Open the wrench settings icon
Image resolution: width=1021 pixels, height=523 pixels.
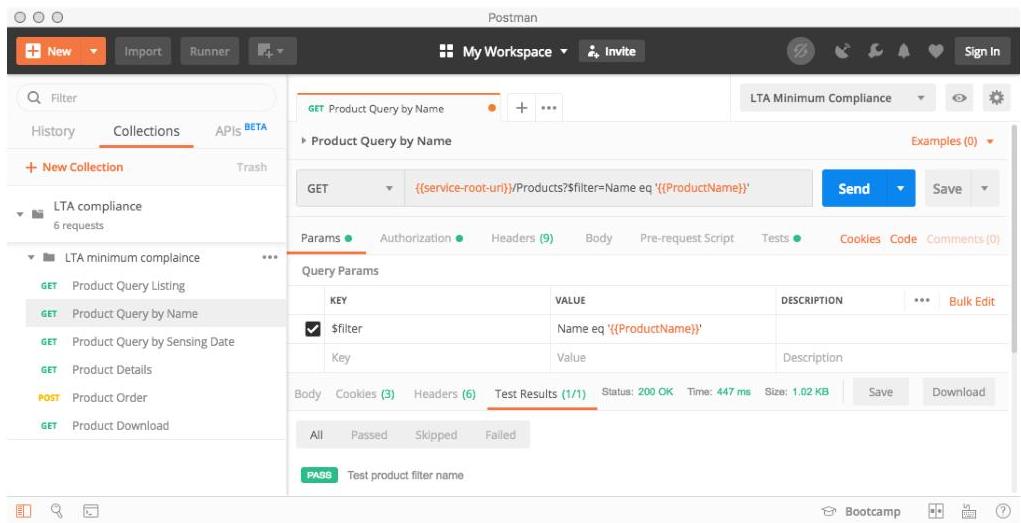(x=875, y=51)
